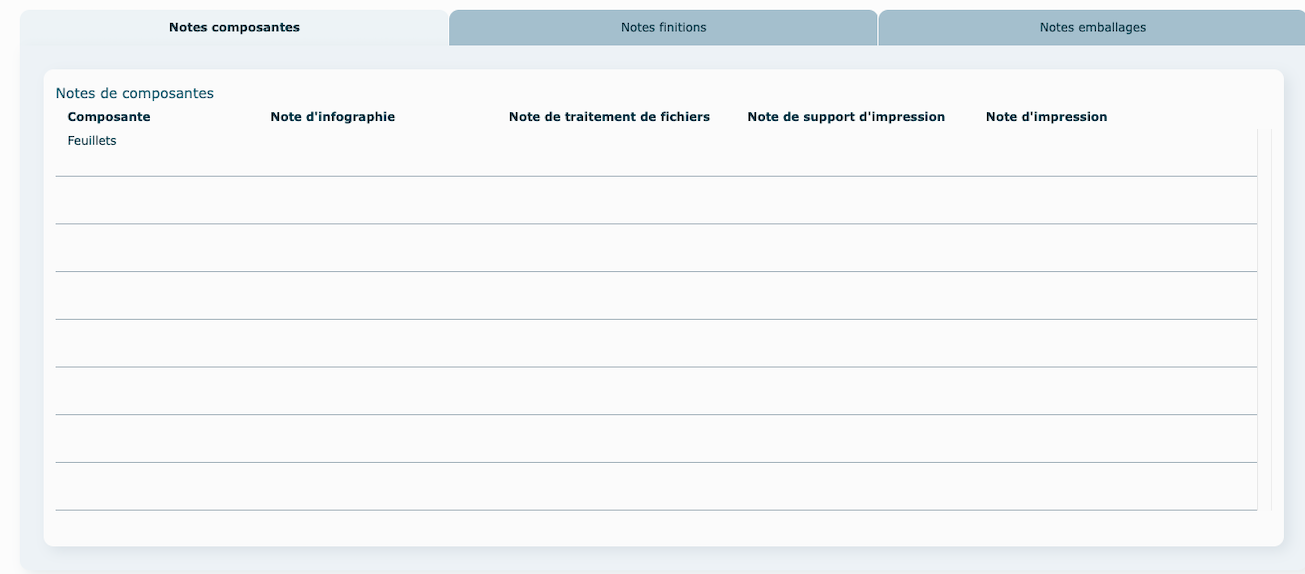Click the Note d'infographie column header
Screen dimensions: 1305x574
tap(332, 117)
